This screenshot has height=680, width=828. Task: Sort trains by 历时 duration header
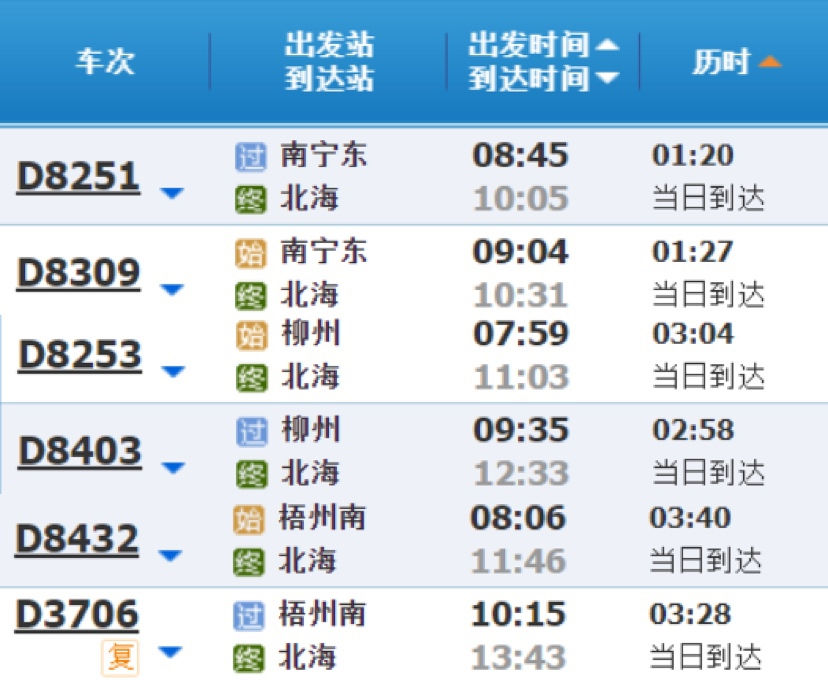pyautogui.click(x=735, y=62)
